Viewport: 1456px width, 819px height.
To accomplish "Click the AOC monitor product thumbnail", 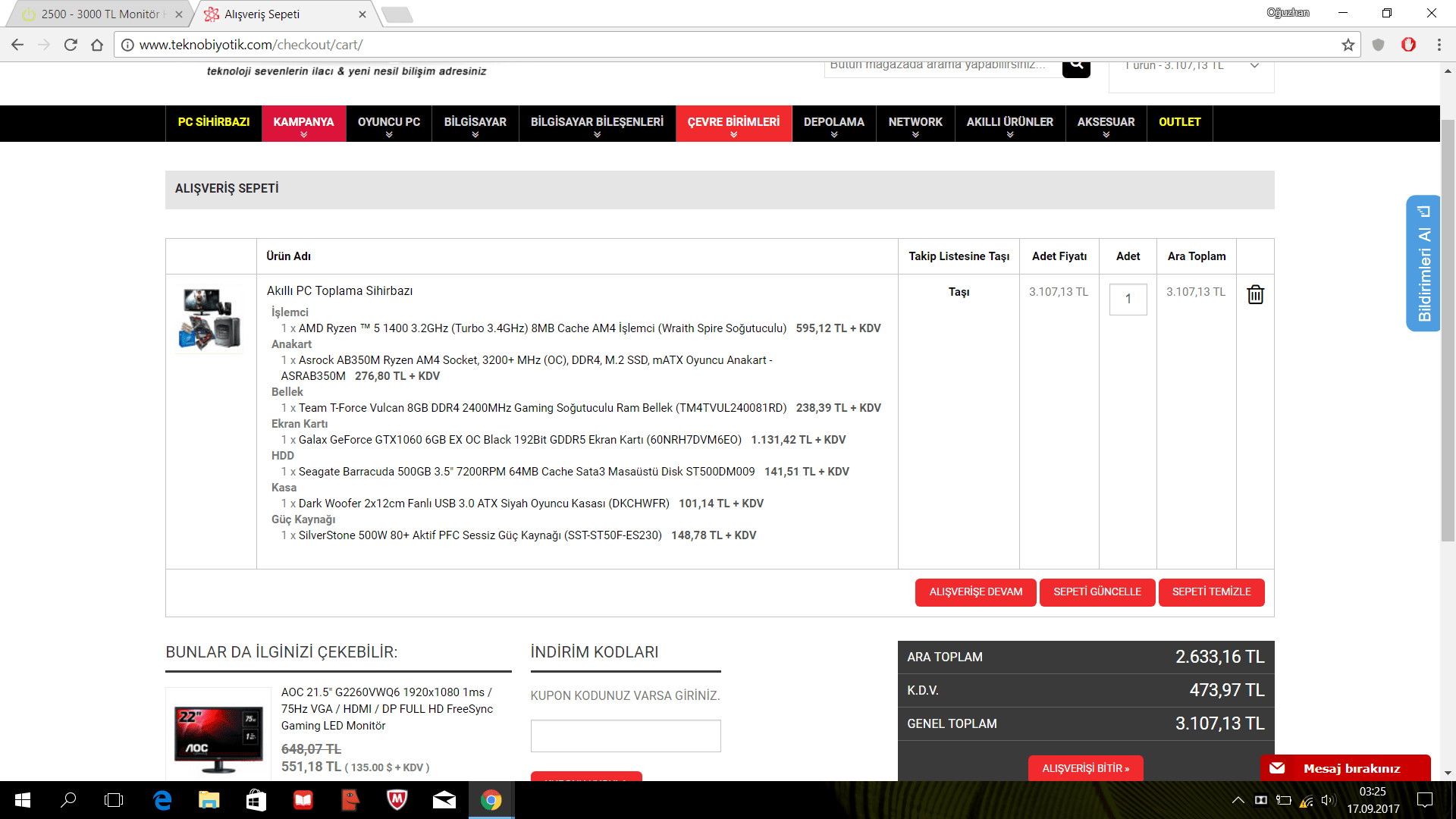I will tap(218, 733).
